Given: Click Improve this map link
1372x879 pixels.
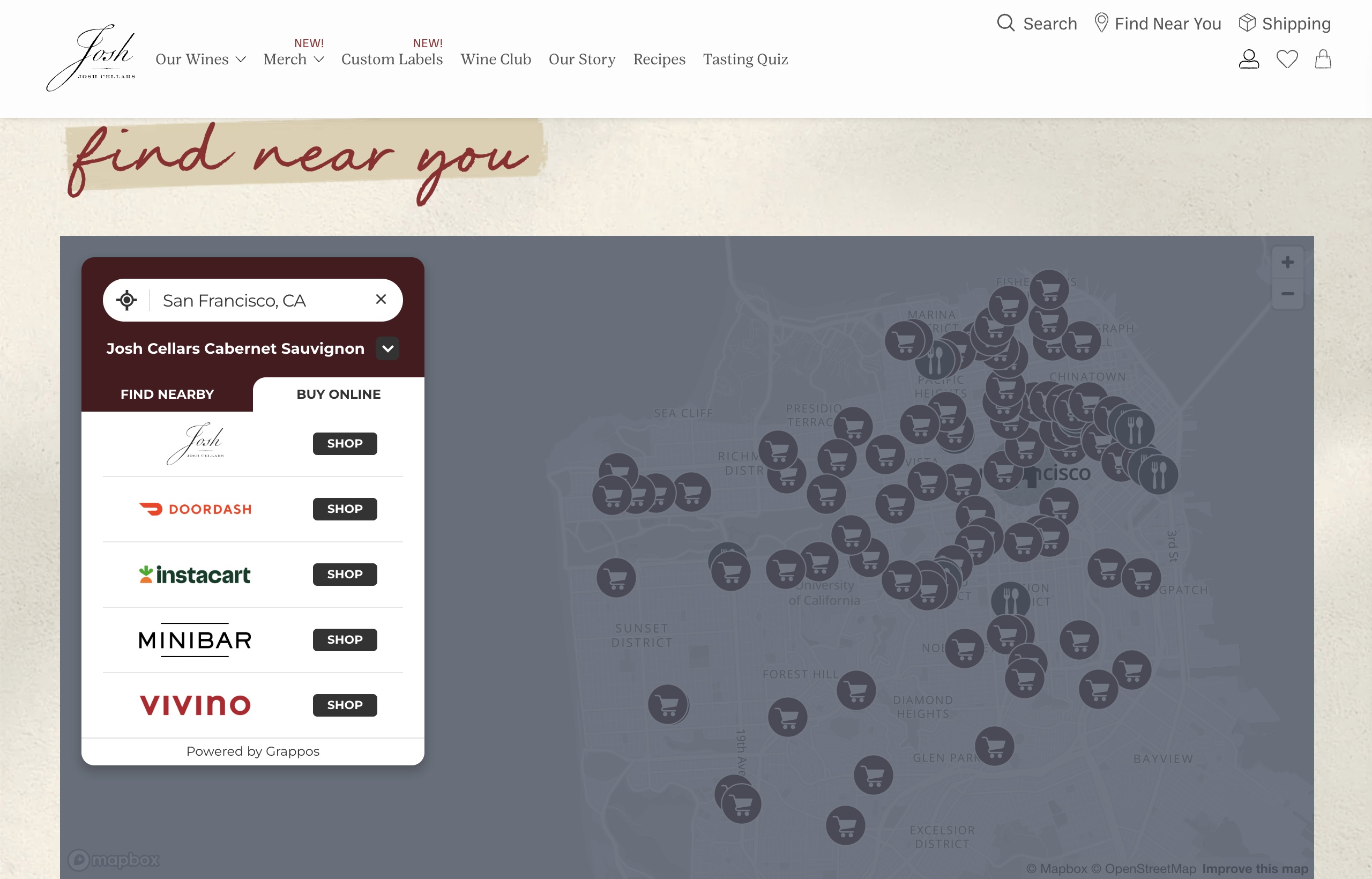Looking at the screenshot, I should pyautogui.click(x=1255, y=868).
